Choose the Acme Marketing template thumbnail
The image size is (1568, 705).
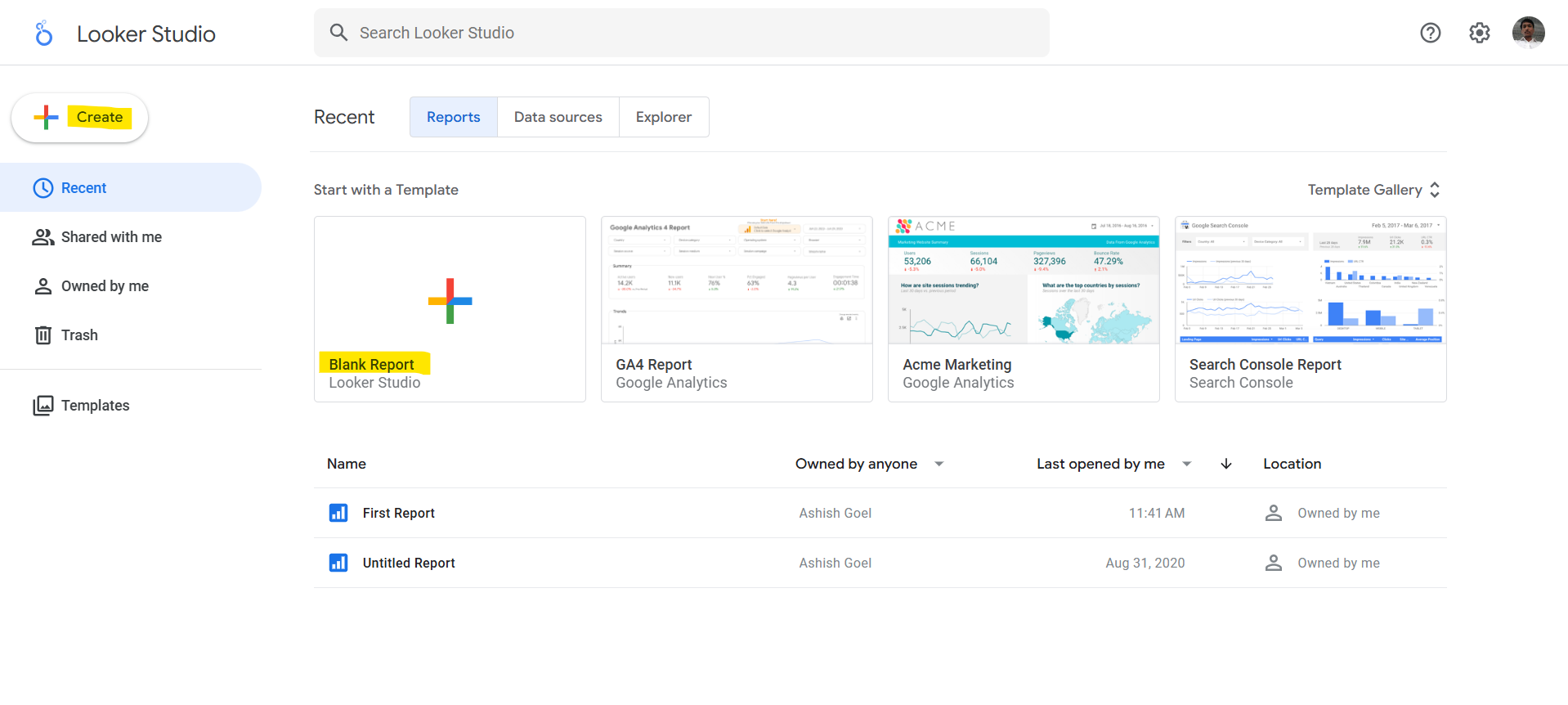point(1023,281)
